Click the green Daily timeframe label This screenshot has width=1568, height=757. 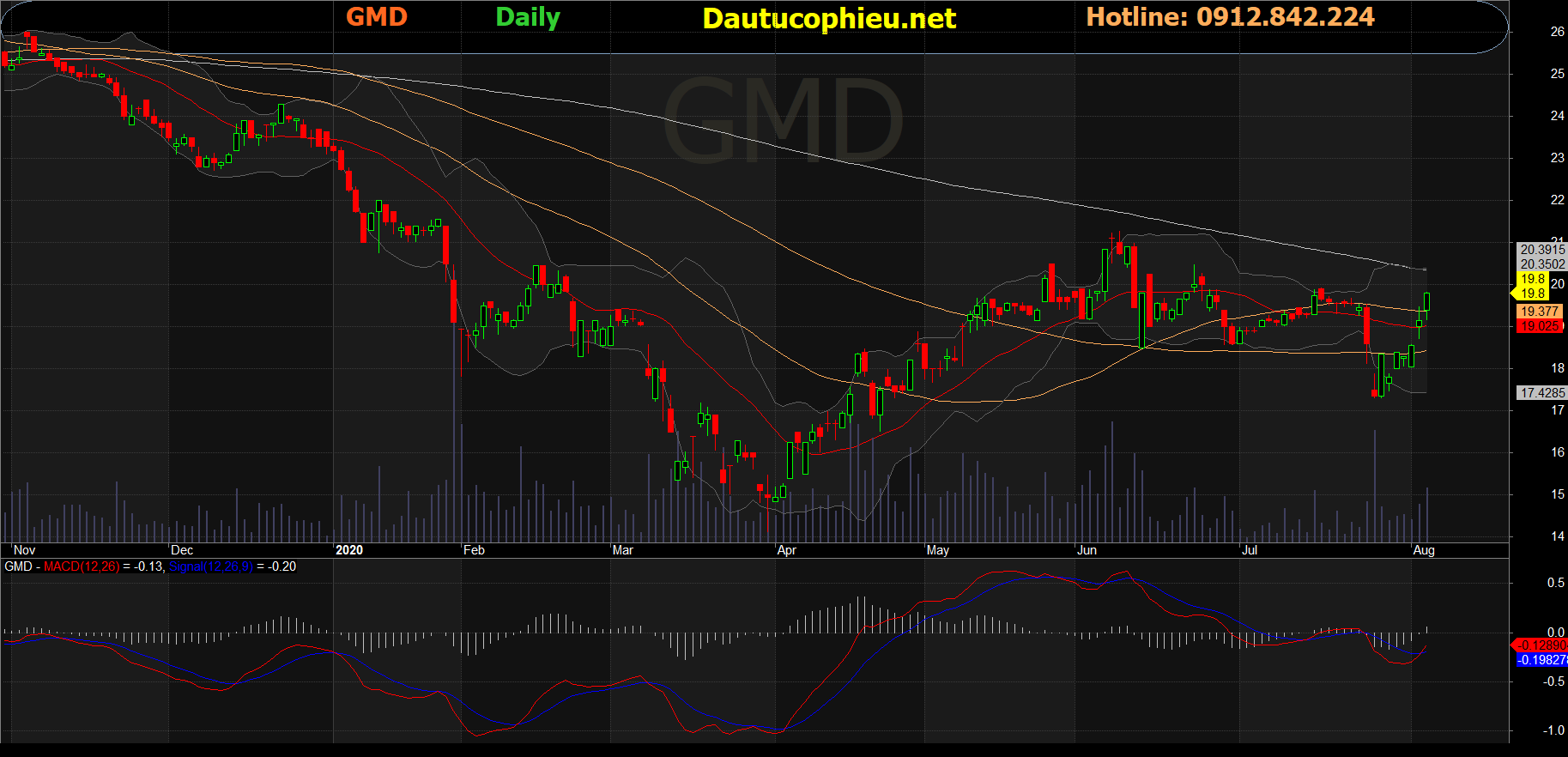528,18
